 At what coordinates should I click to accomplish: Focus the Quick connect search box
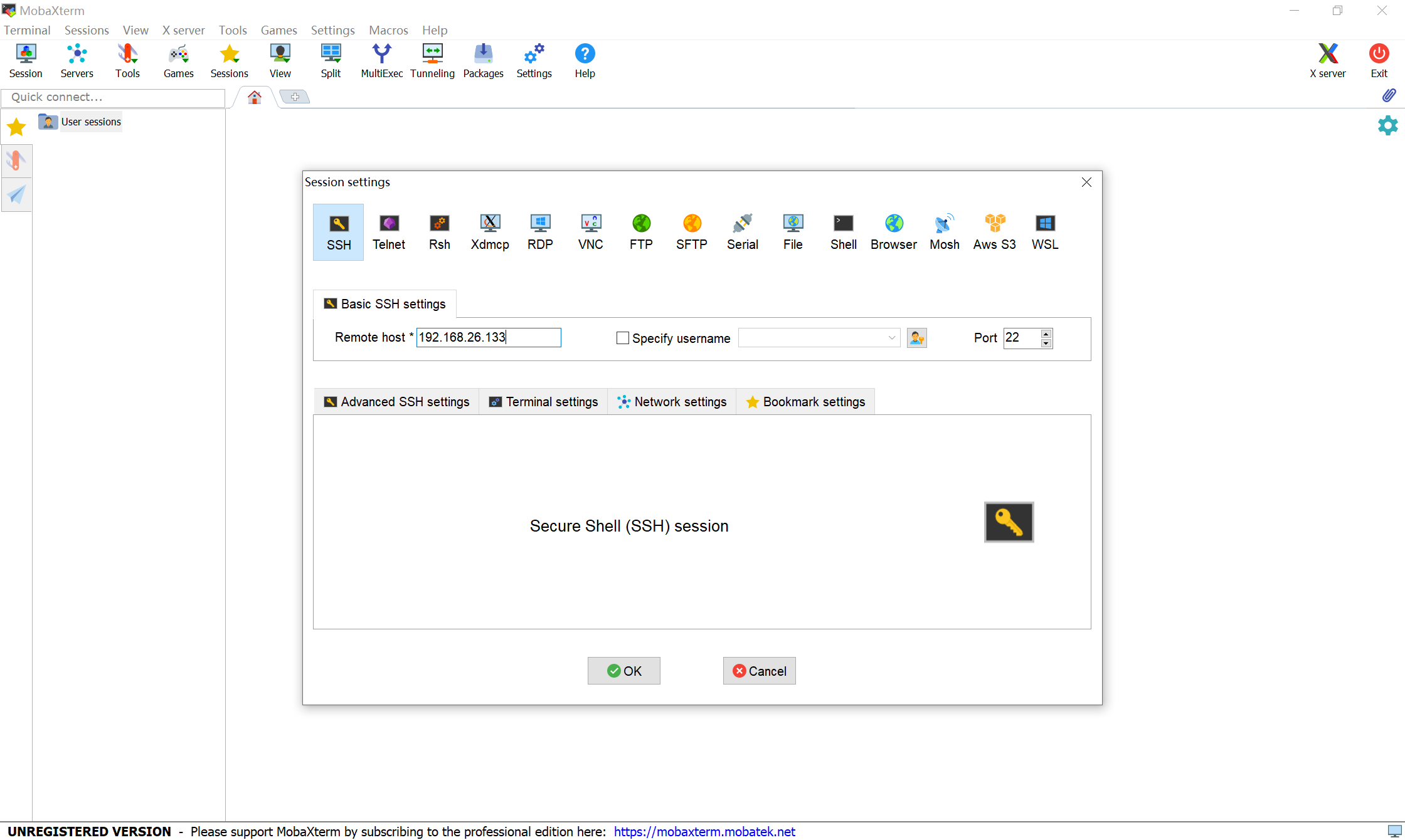pos(114,97)
